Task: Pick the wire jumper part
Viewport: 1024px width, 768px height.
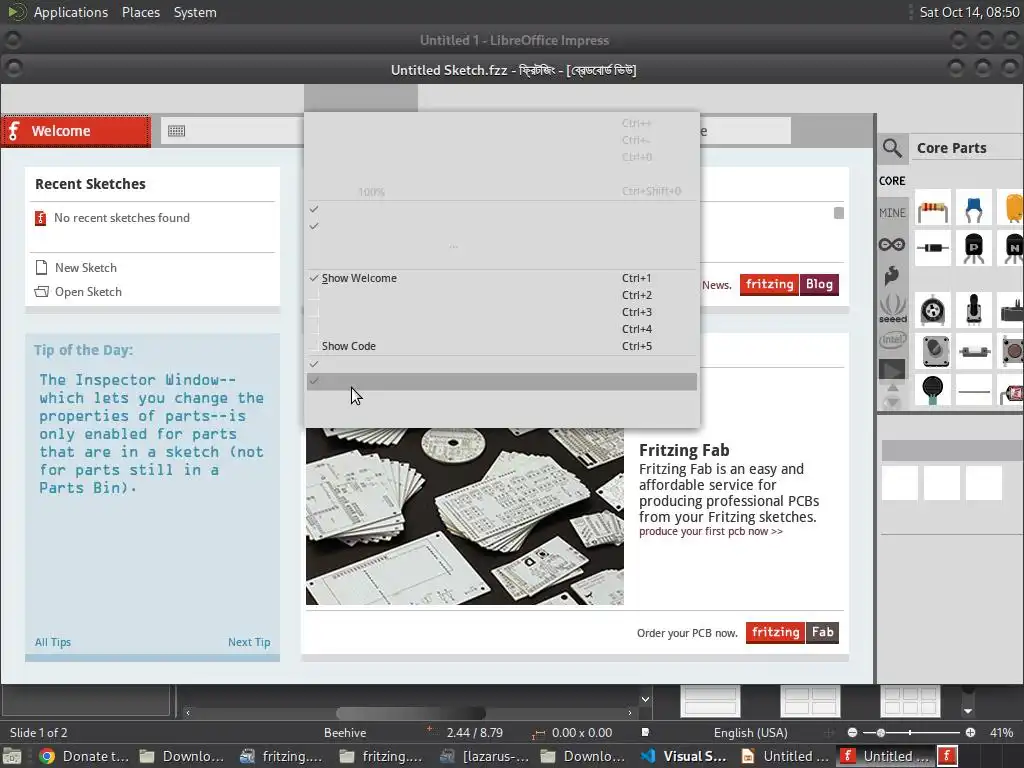Action: click(x=973, y=391)
